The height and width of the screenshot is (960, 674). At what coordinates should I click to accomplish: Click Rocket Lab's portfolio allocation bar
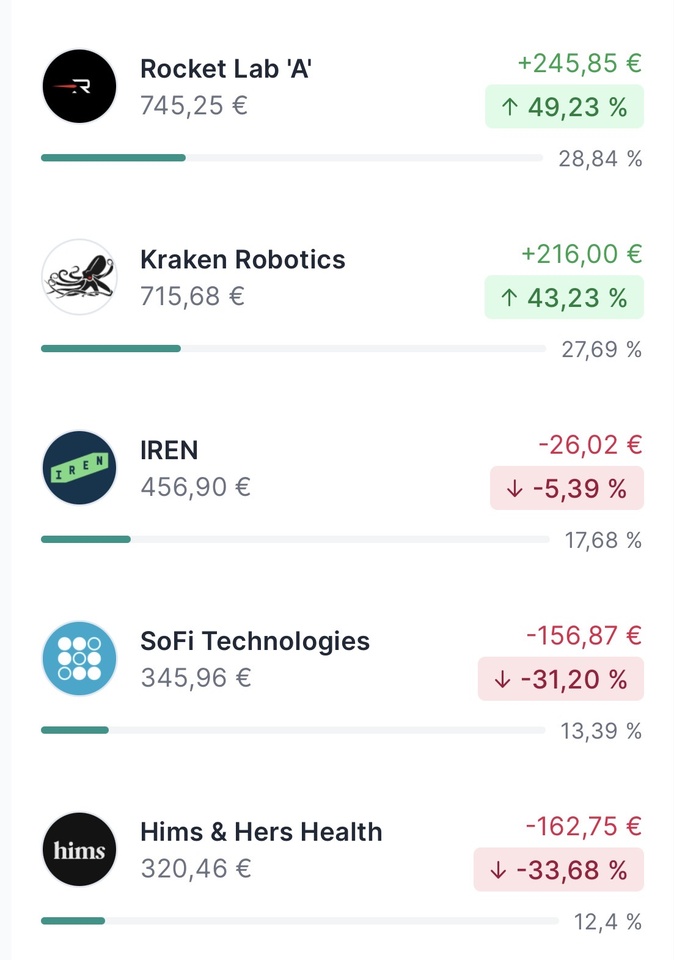tap(290, 158)
